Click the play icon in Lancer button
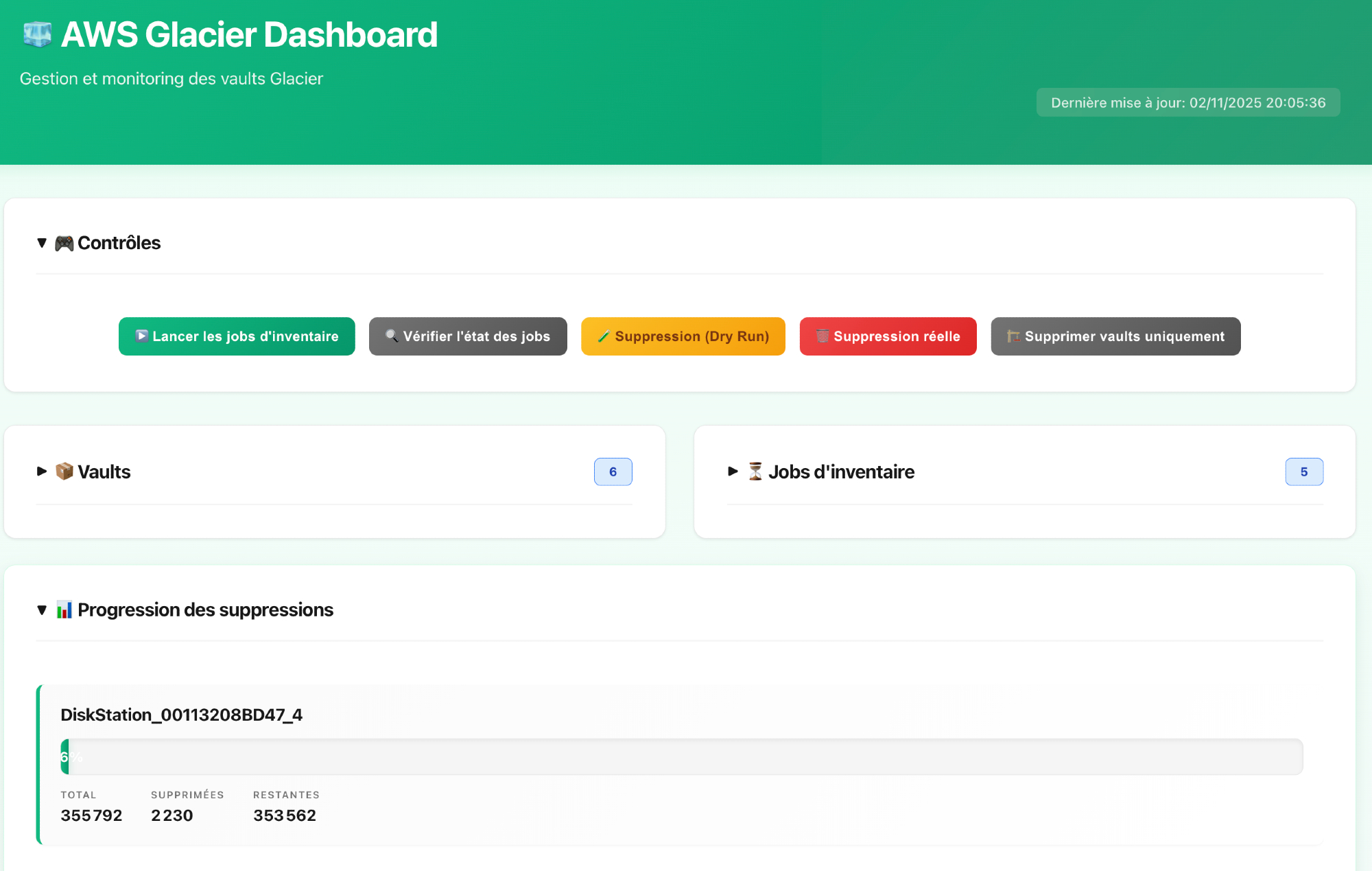1372x871 pixels. point(141,336)
